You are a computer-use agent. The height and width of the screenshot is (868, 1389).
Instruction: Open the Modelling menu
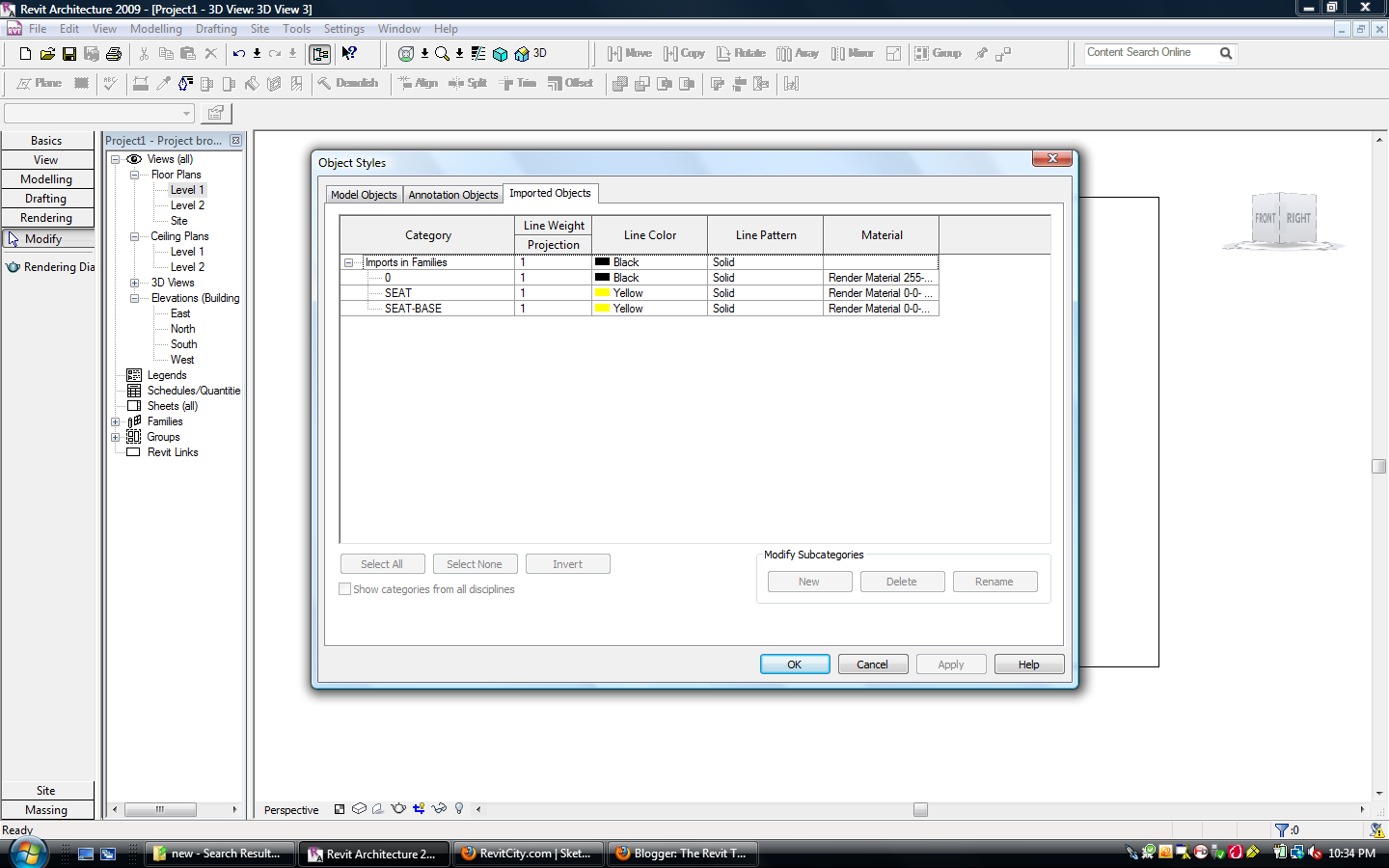point(156,29)
